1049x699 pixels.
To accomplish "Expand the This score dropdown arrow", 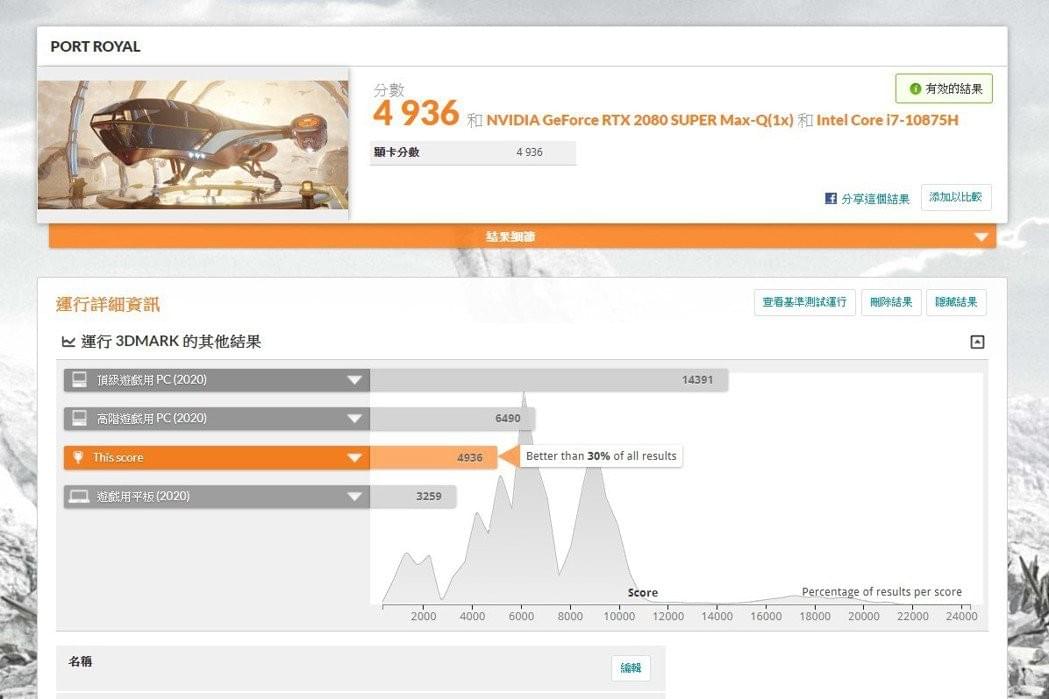I will (x=355, y=458).
